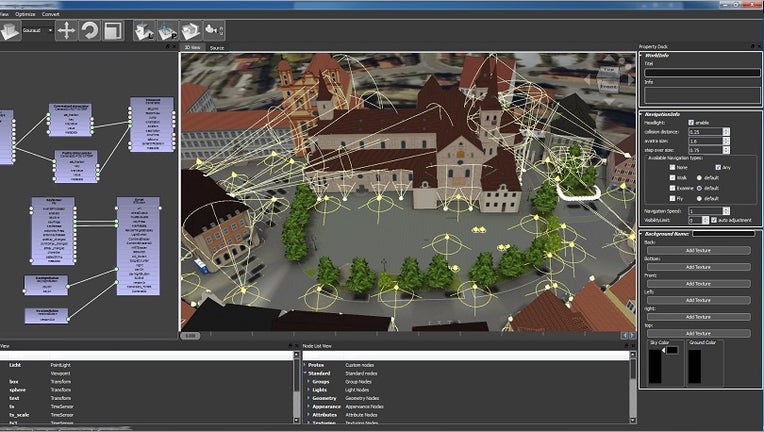Click the navigation cube Front face

(608, 86)
